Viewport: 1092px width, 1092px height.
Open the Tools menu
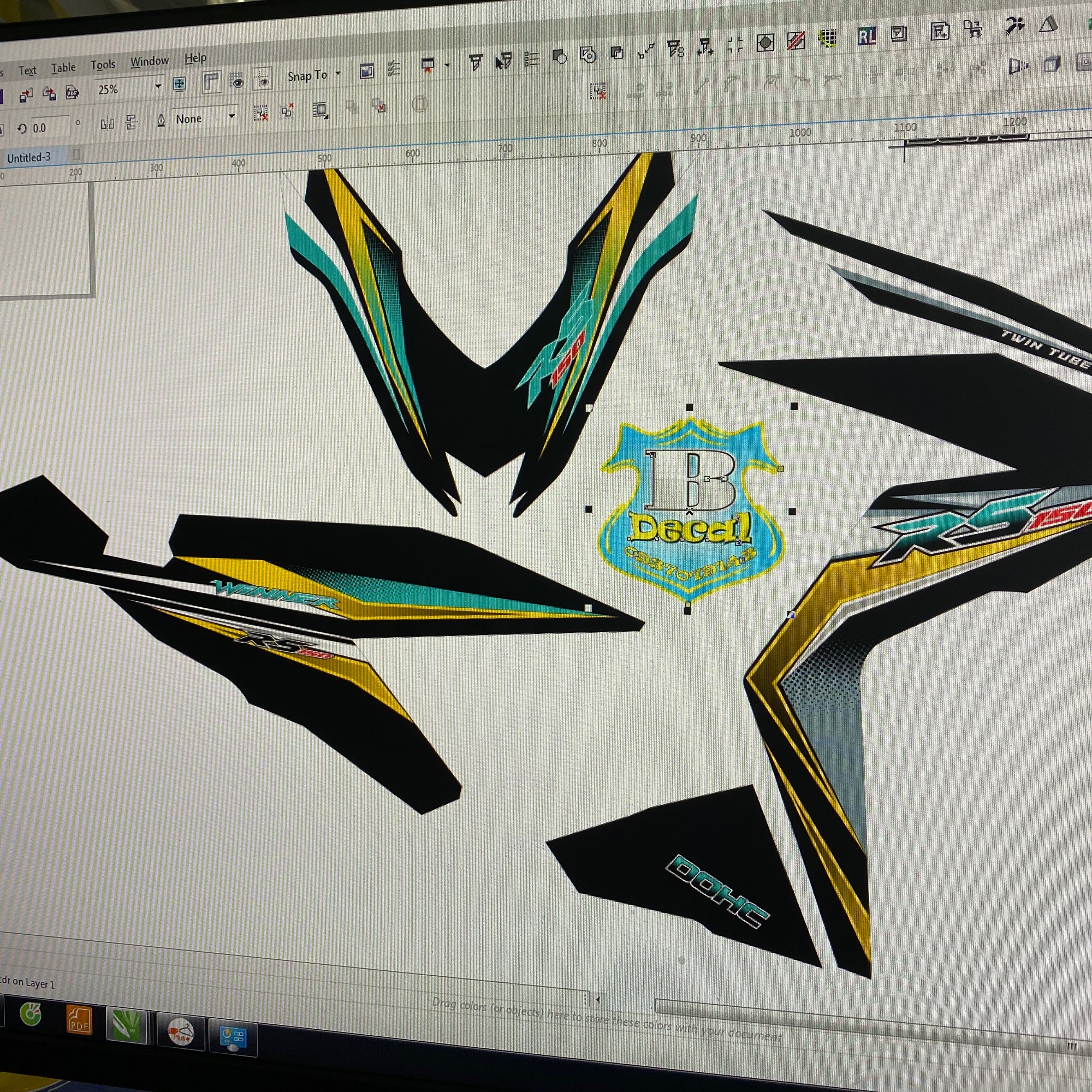point(103,65)
